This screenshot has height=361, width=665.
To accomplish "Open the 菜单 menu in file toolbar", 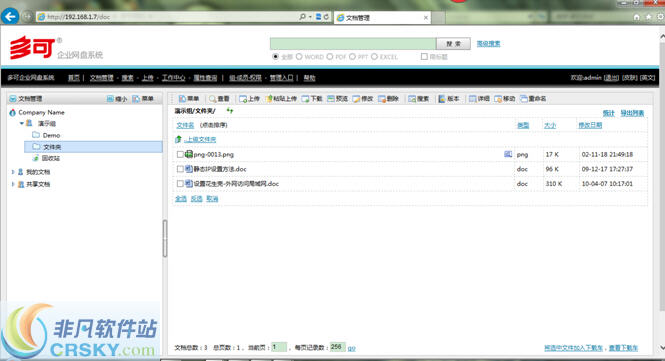I will pos(189,99).
